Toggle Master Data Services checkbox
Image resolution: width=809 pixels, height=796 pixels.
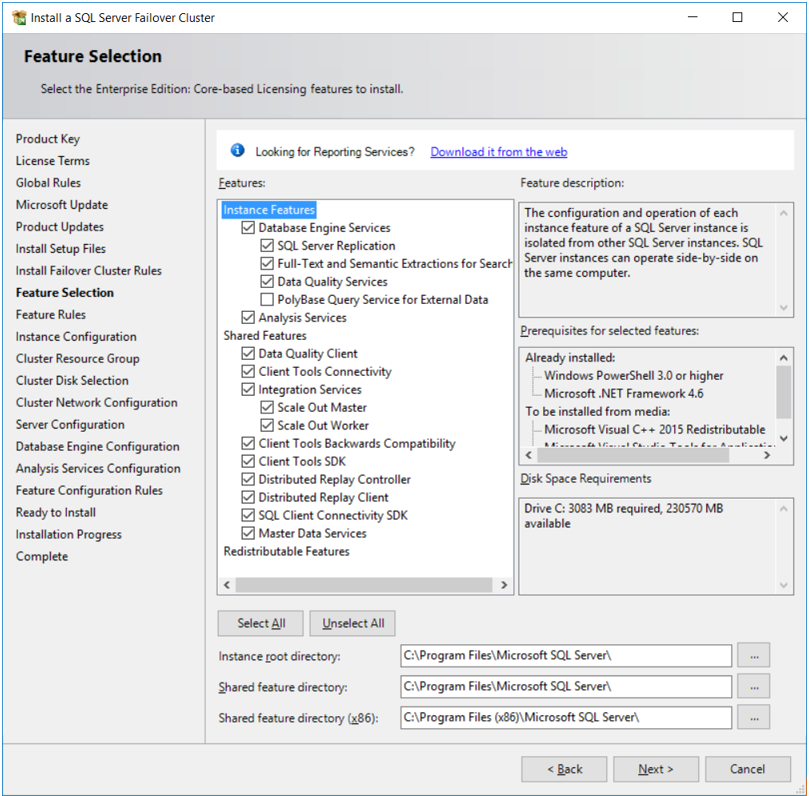(x=248, y=533)
